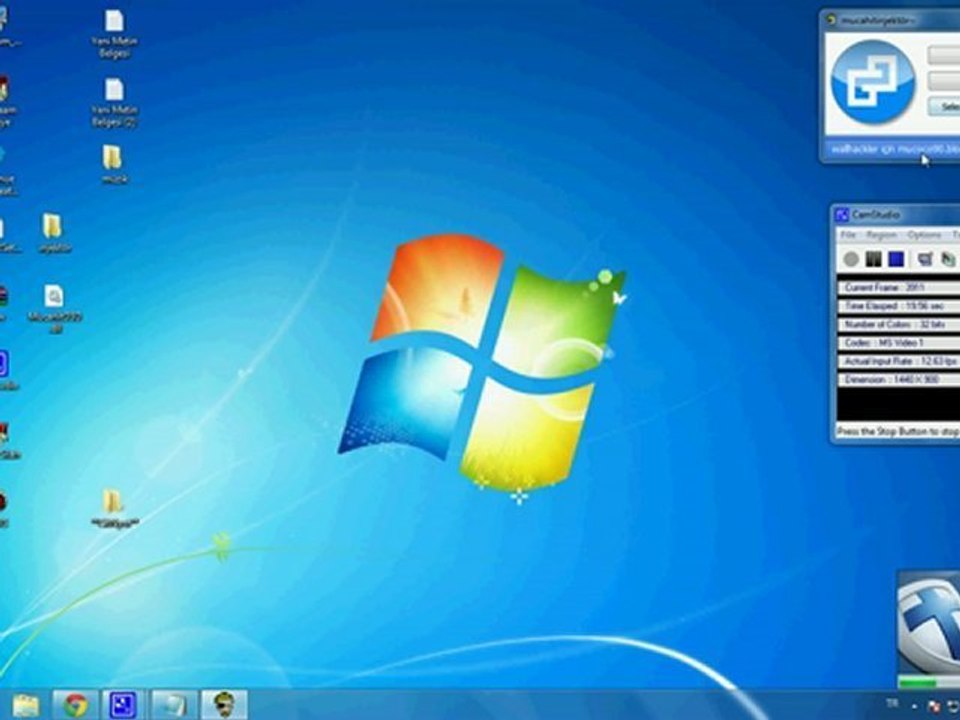
Task: Select the Yeni Metin Belgesi (2) file
Action: [114, 102]
